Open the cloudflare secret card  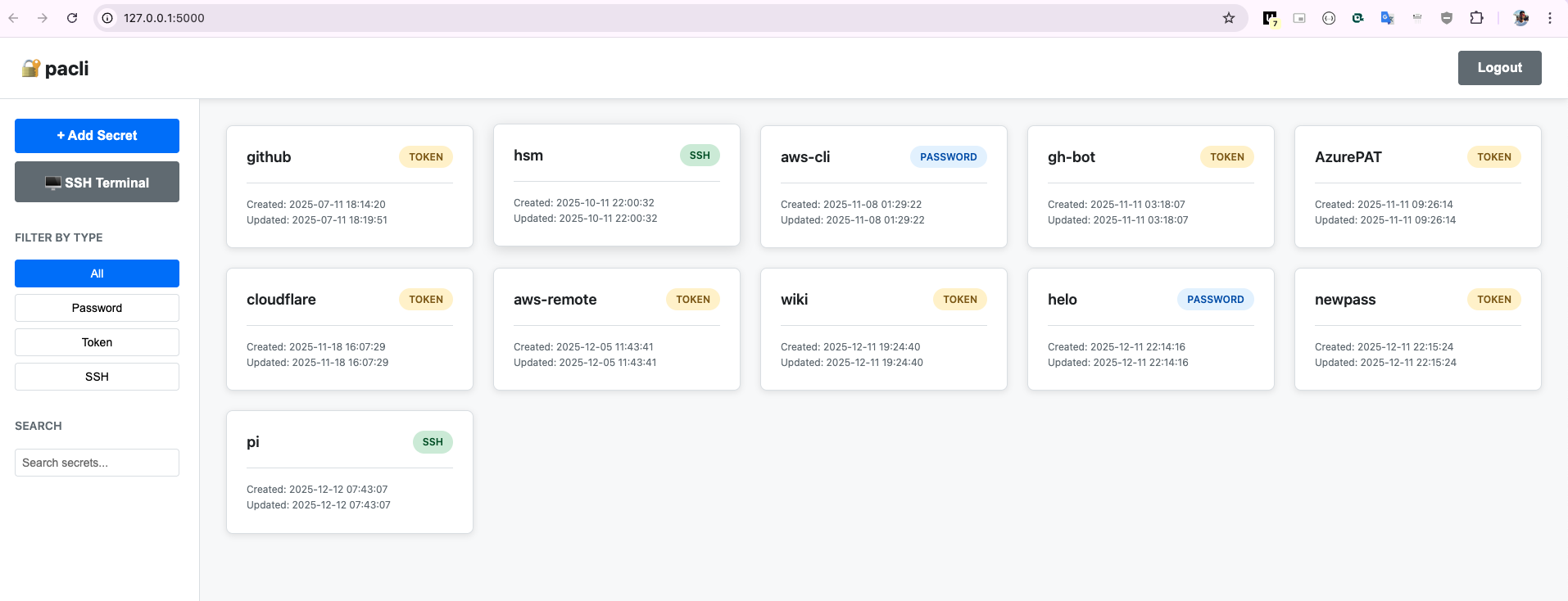click(x=350, y=329)
